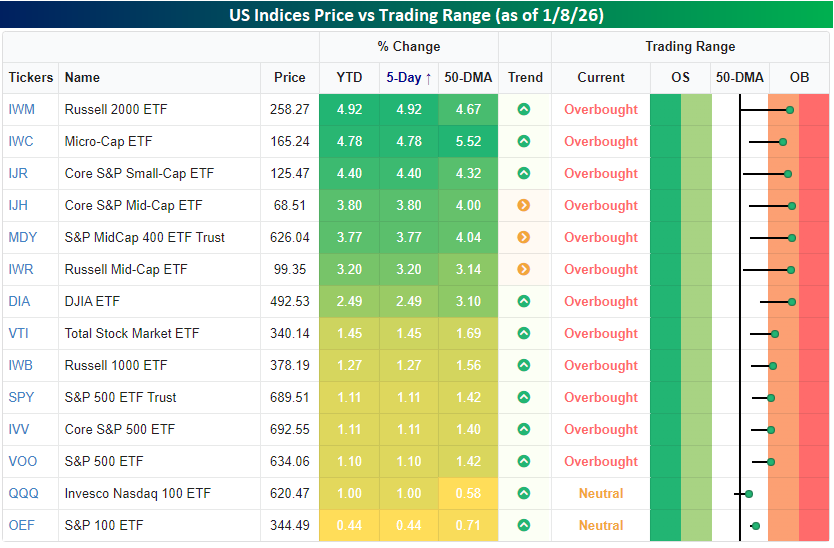Screen dimensions: 834x548
Task: Click the VOO ticker link
Action: point(22,462)
